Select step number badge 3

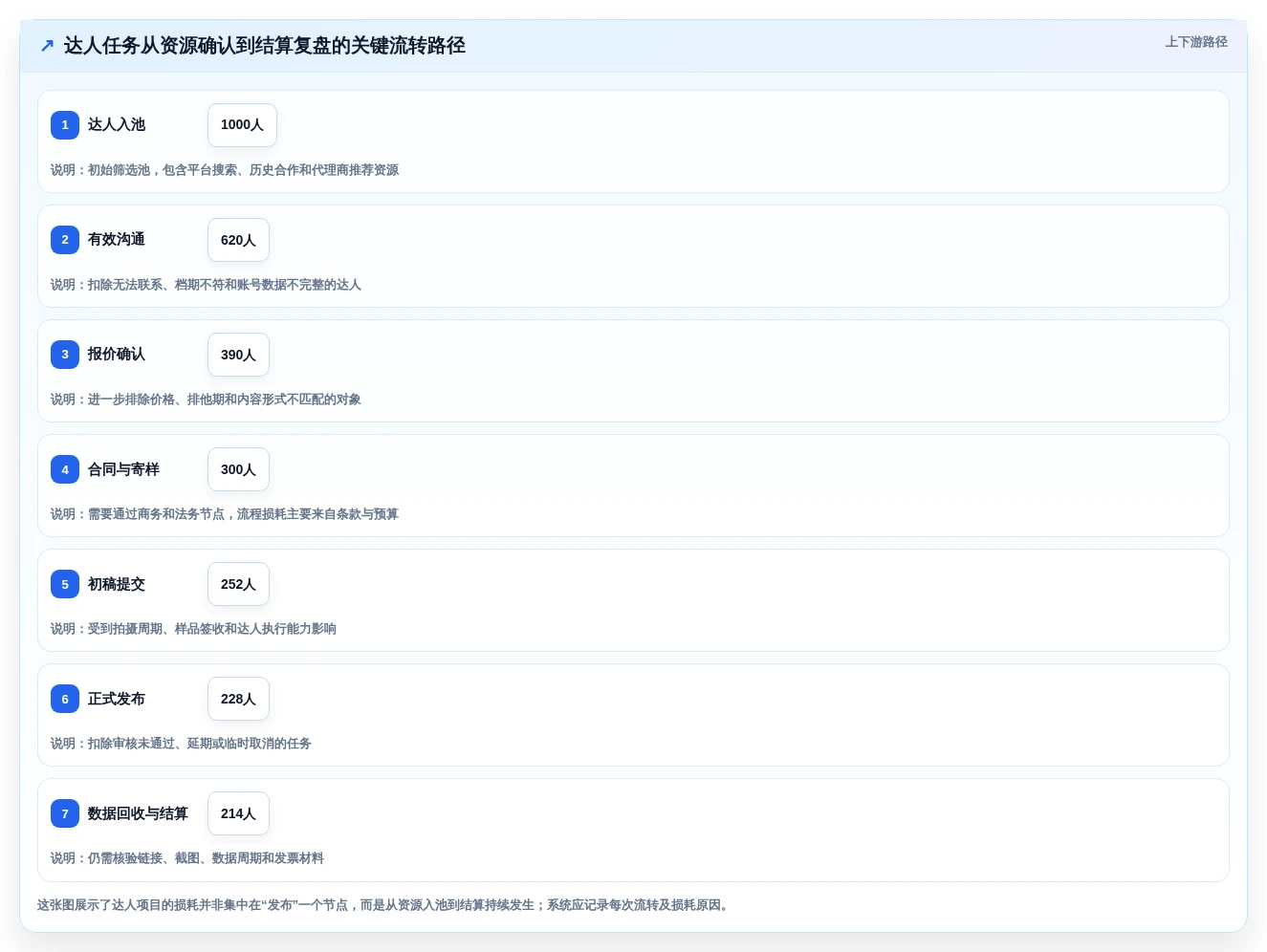point(65,355)
